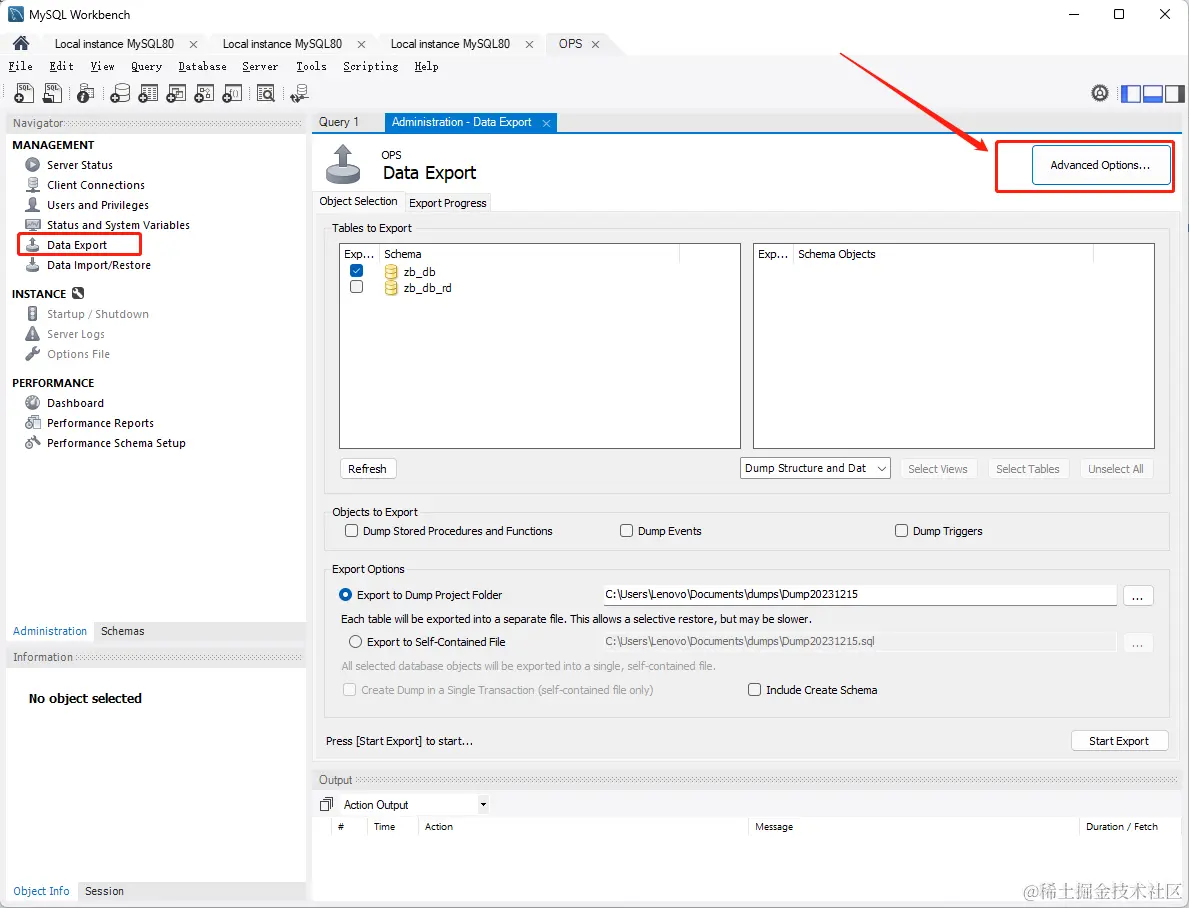Open Client Connections in Navigator

[95, 185]
